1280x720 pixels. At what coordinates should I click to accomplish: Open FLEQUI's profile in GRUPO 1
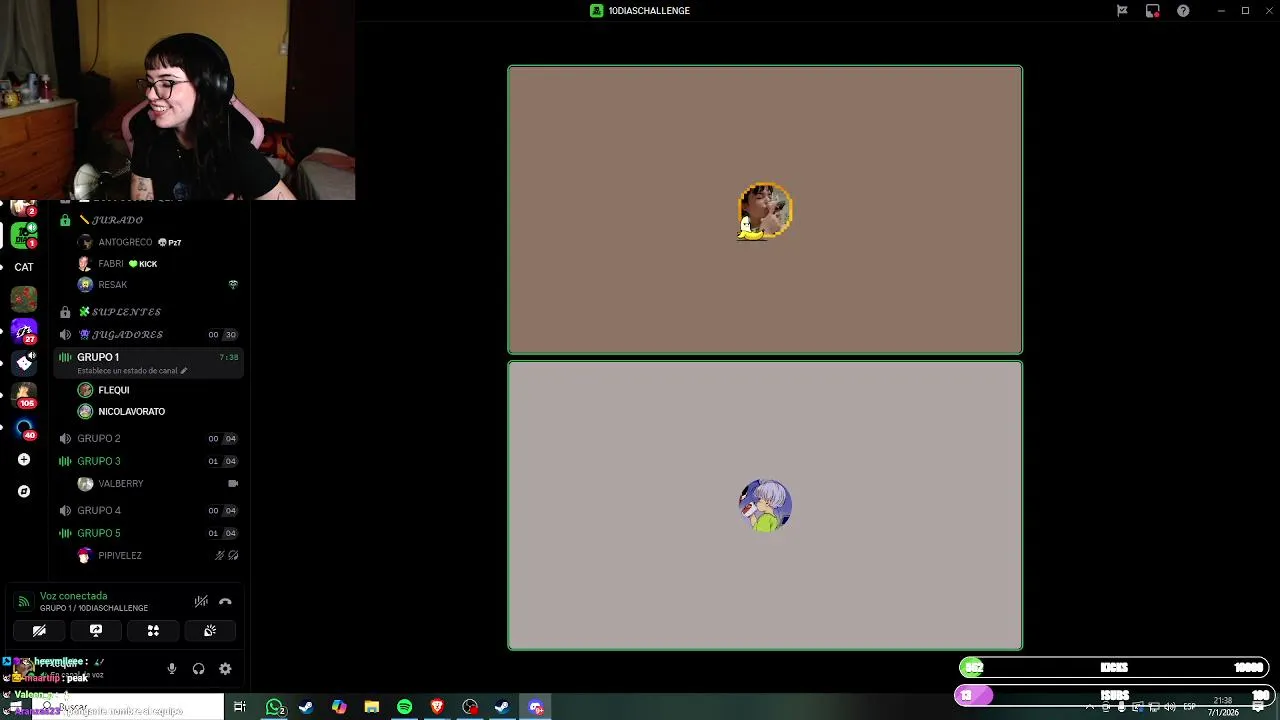coord(114,390)
